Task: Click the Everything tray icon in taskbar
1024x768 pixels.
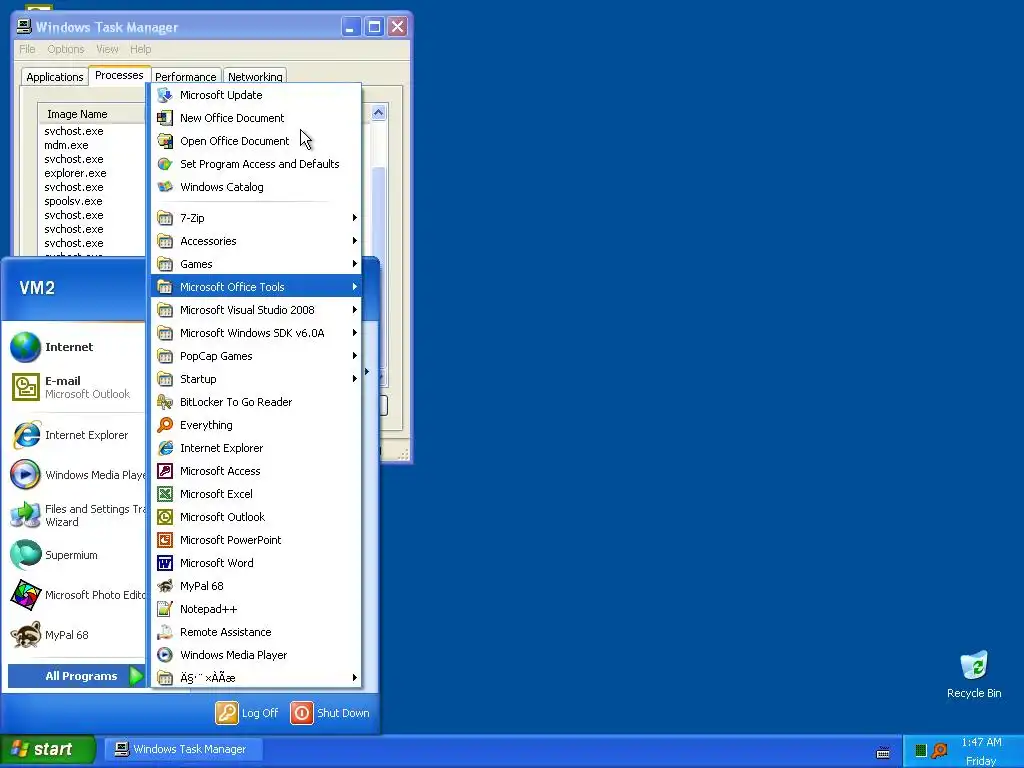Action: point(939,750)
